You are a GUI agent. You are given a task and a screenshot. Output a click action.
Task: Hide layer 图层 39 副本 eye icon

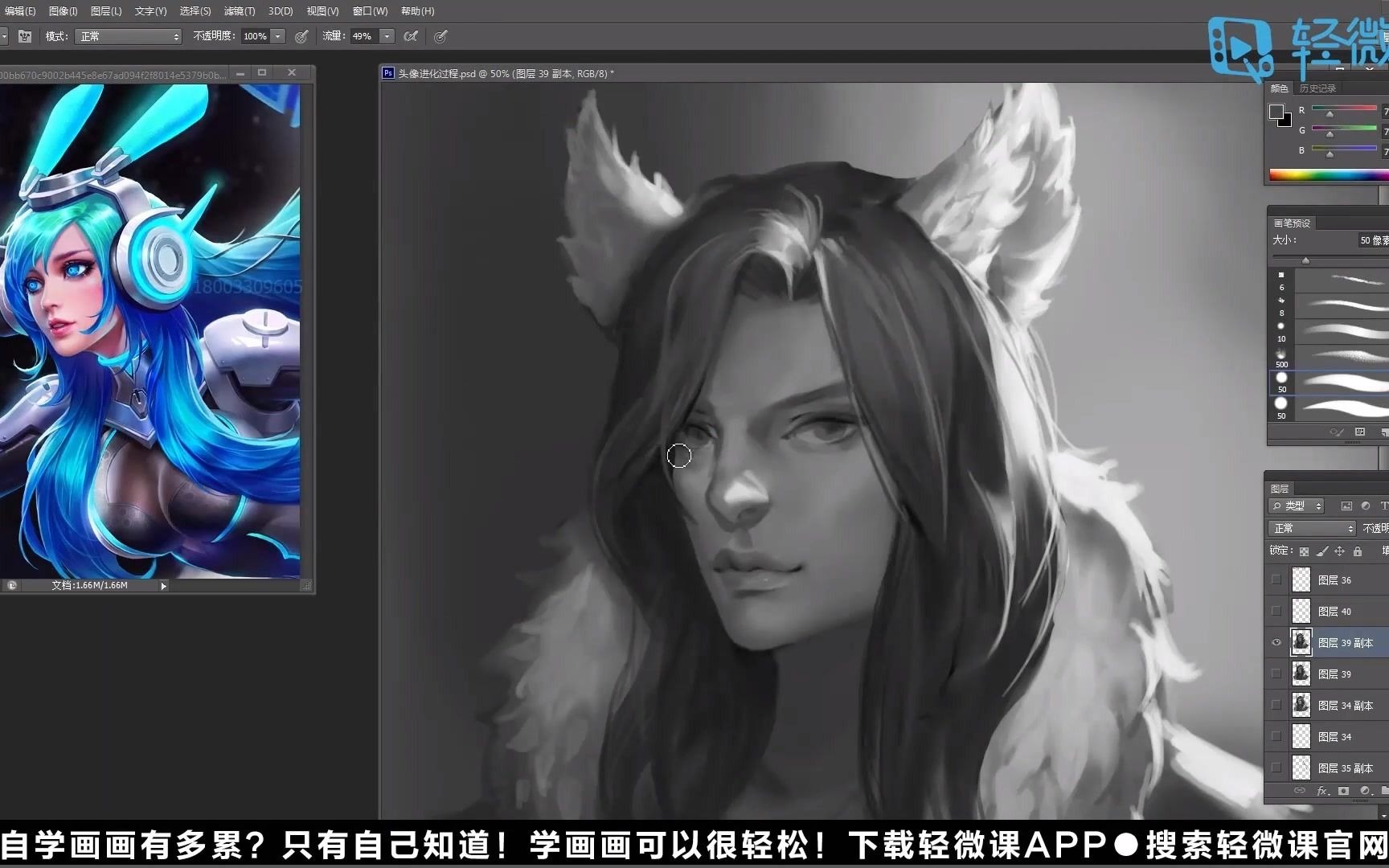click(x=1276, y=642)
